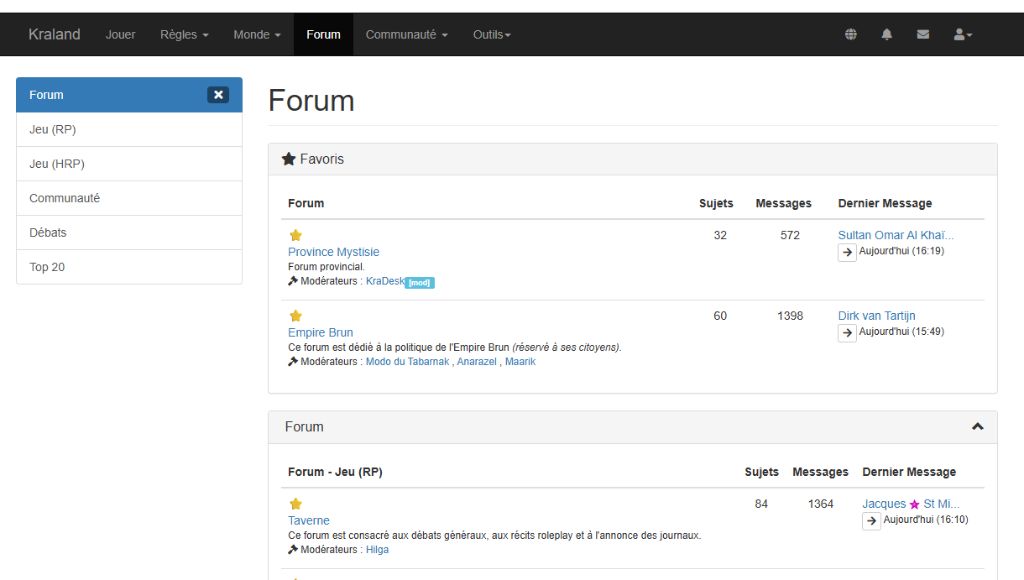Select Jeu (RP) in sidebar
This screenshot has height=580, width=1024.
click(129, 130)
